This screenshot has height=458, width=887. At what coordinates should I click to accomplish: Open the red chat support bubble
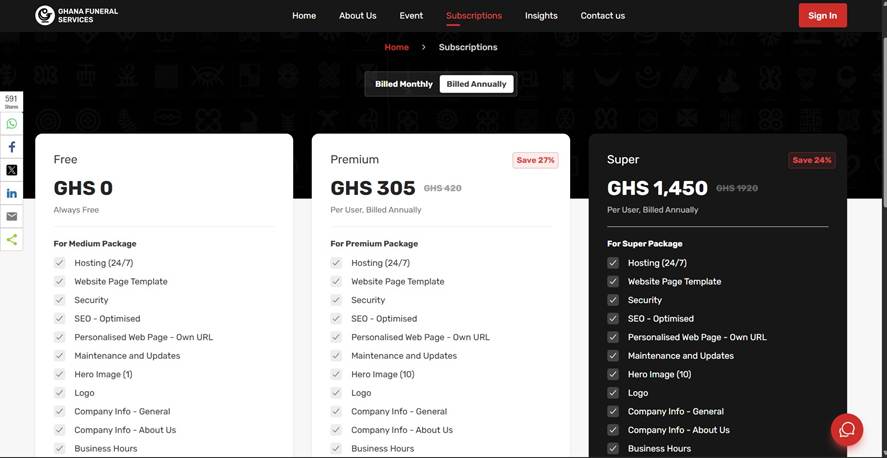click(x=847, y=430)
